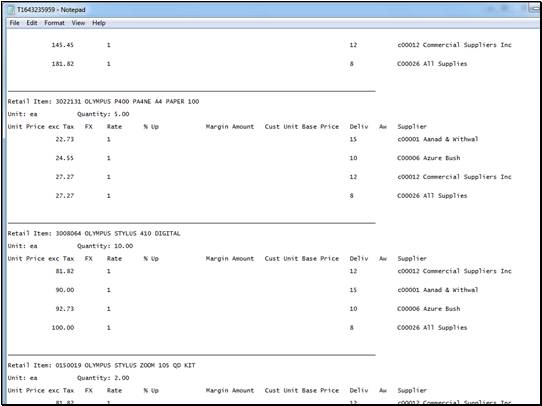Click '% Up' header under STYLUS ZOOM 105 item
This screenshot has height=406, width=542.
click(x=151, y=390)
